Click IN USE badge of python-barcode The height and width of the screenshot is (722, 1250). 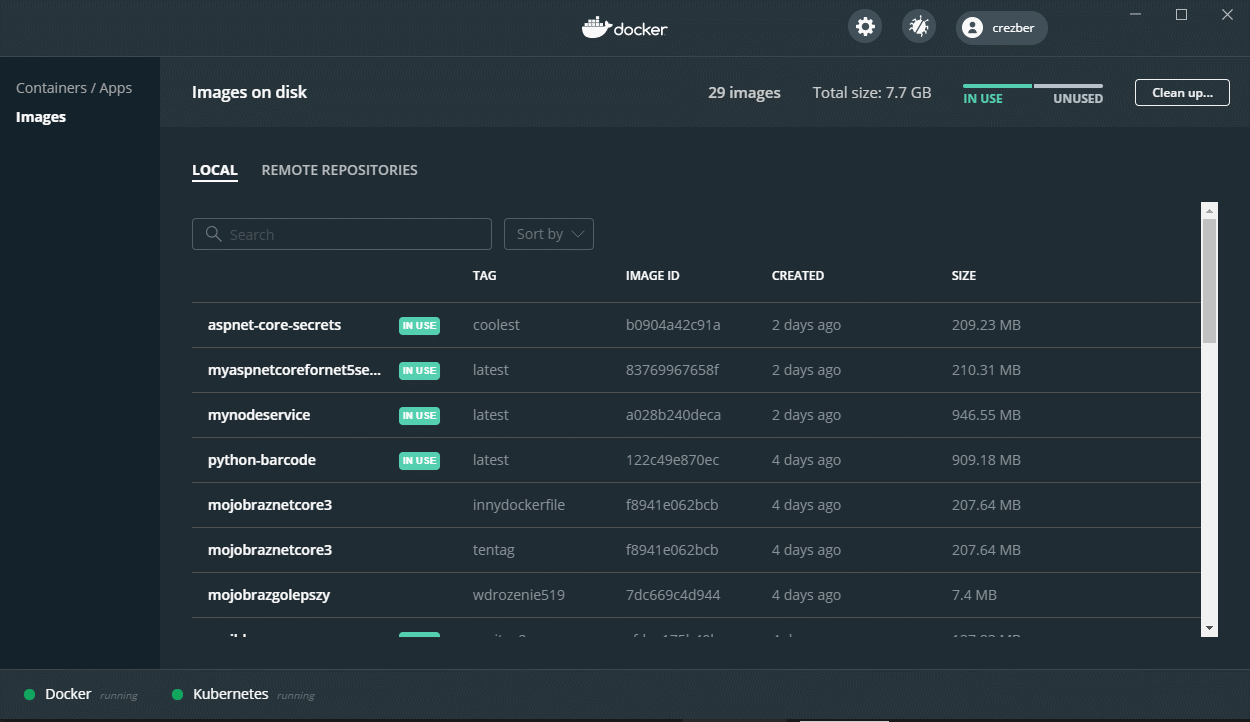click(419, 460)
